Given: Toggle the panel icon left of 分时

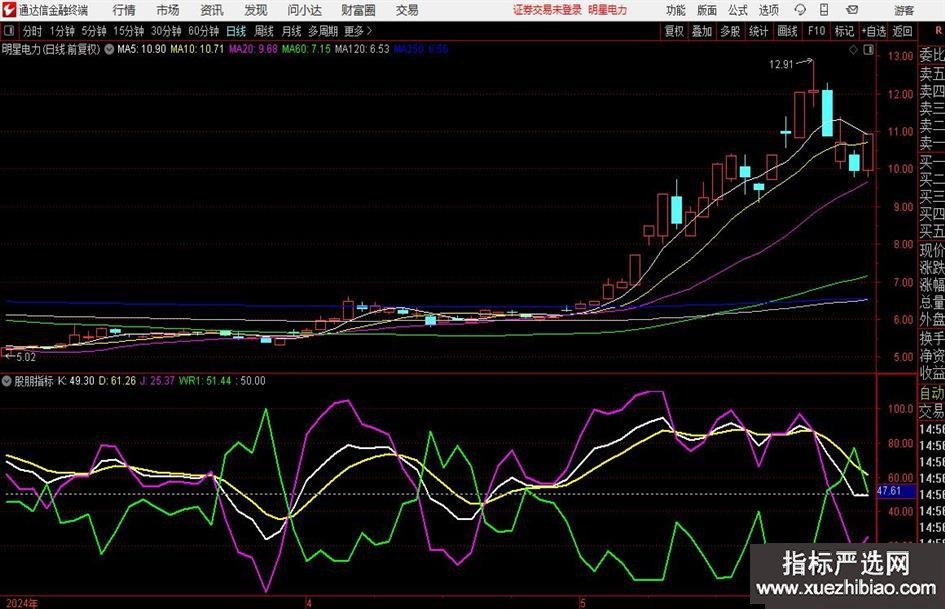Looking at the screenshot, I should coord(8,31).
